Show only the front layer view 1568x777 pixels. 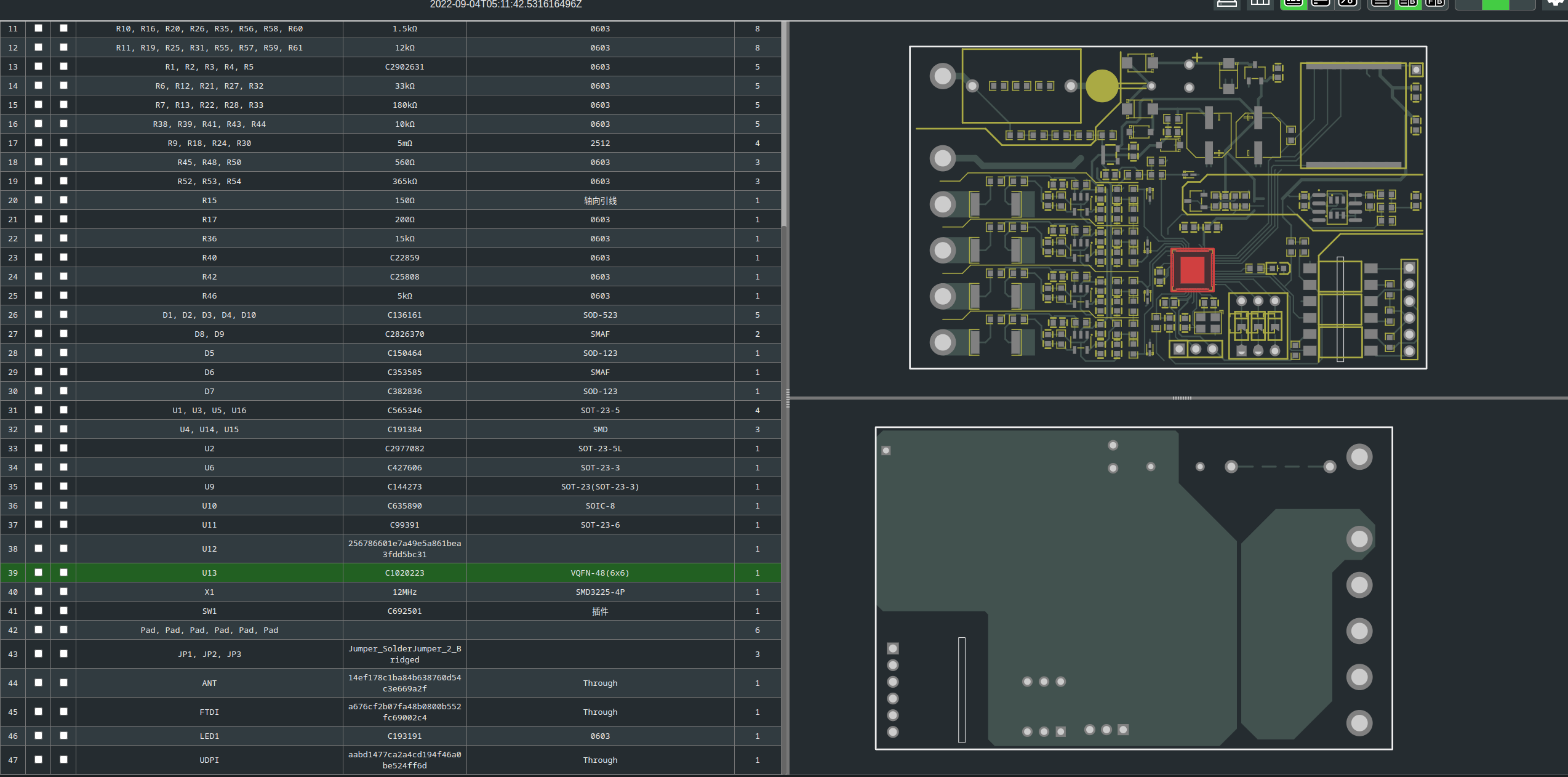click(1468, 4)
